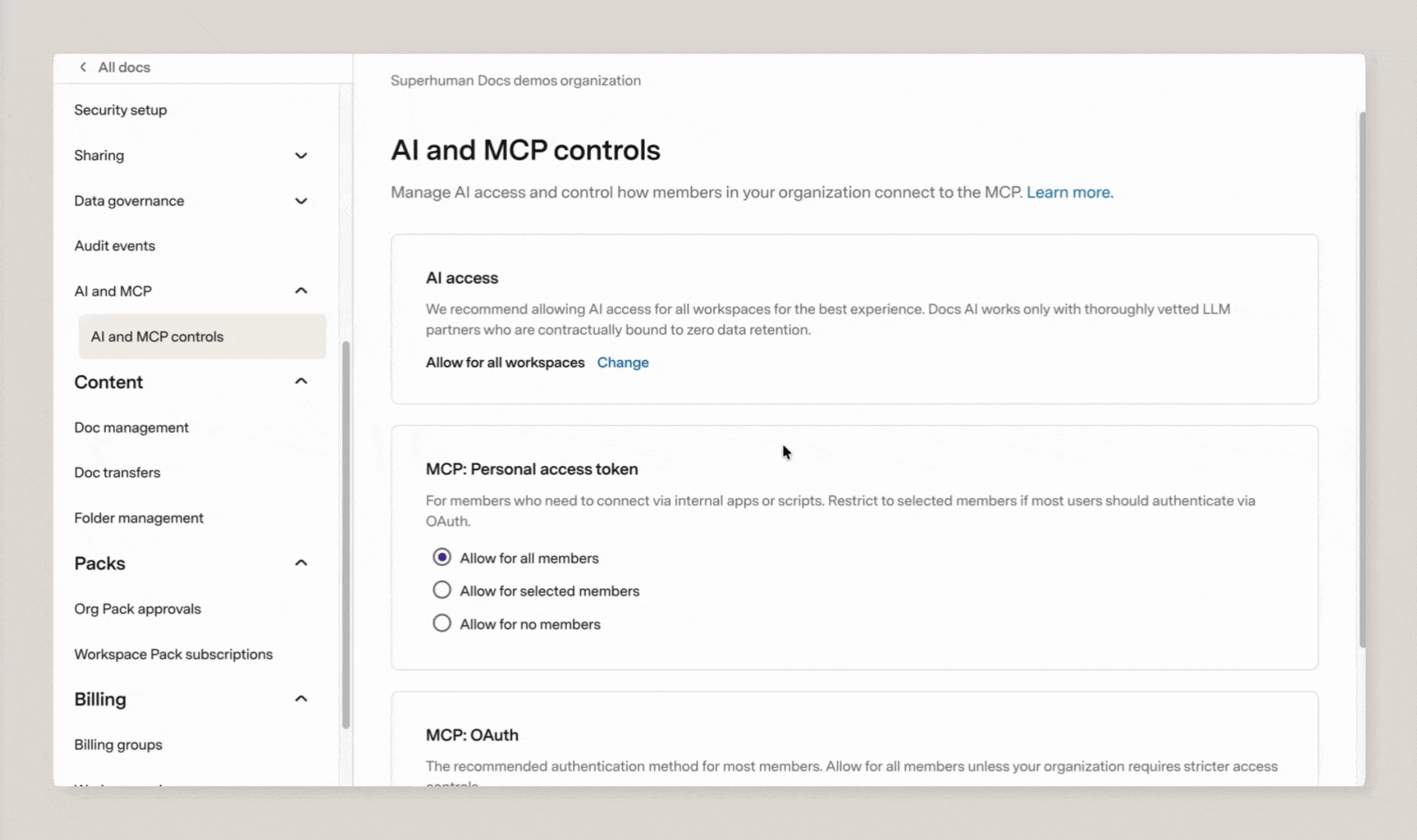Click the Data governance sidebar label
The height and width of the screenshot is (840, 1417).
coord(129,201)
